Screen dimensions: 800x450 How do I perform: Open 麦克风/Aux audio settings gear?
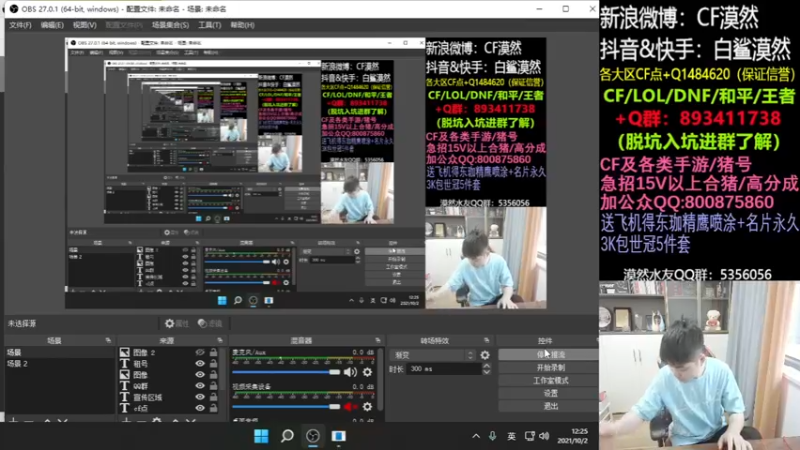pyautogui.click(x=367, y=372)
